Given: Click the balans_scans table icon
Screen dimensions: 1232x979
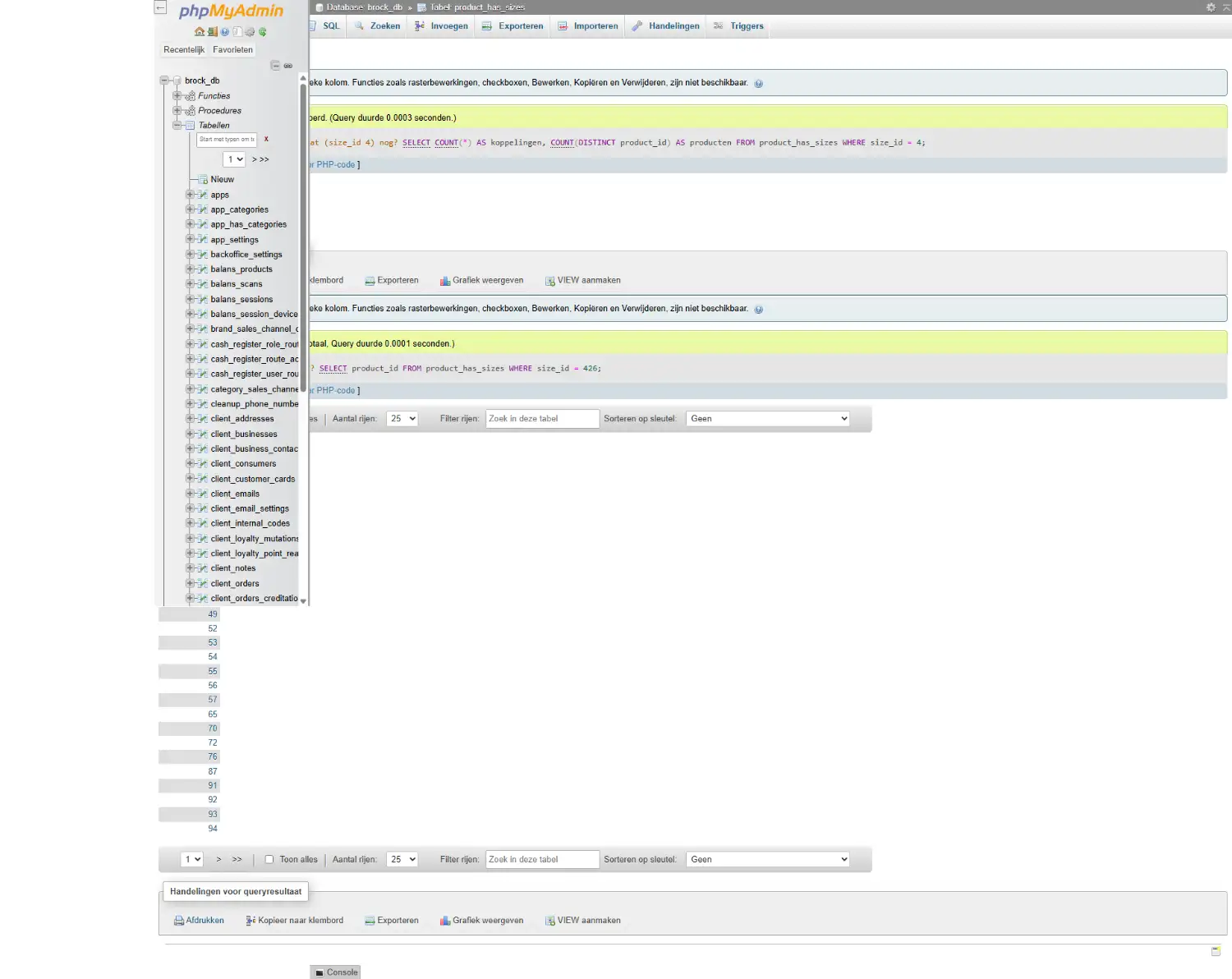Looking at the screenshot, I should [x=203, y=284].
